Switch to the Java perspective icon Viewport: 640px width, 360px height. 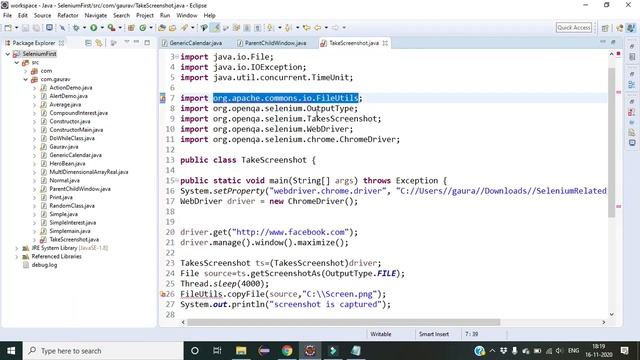pos(631,28)
